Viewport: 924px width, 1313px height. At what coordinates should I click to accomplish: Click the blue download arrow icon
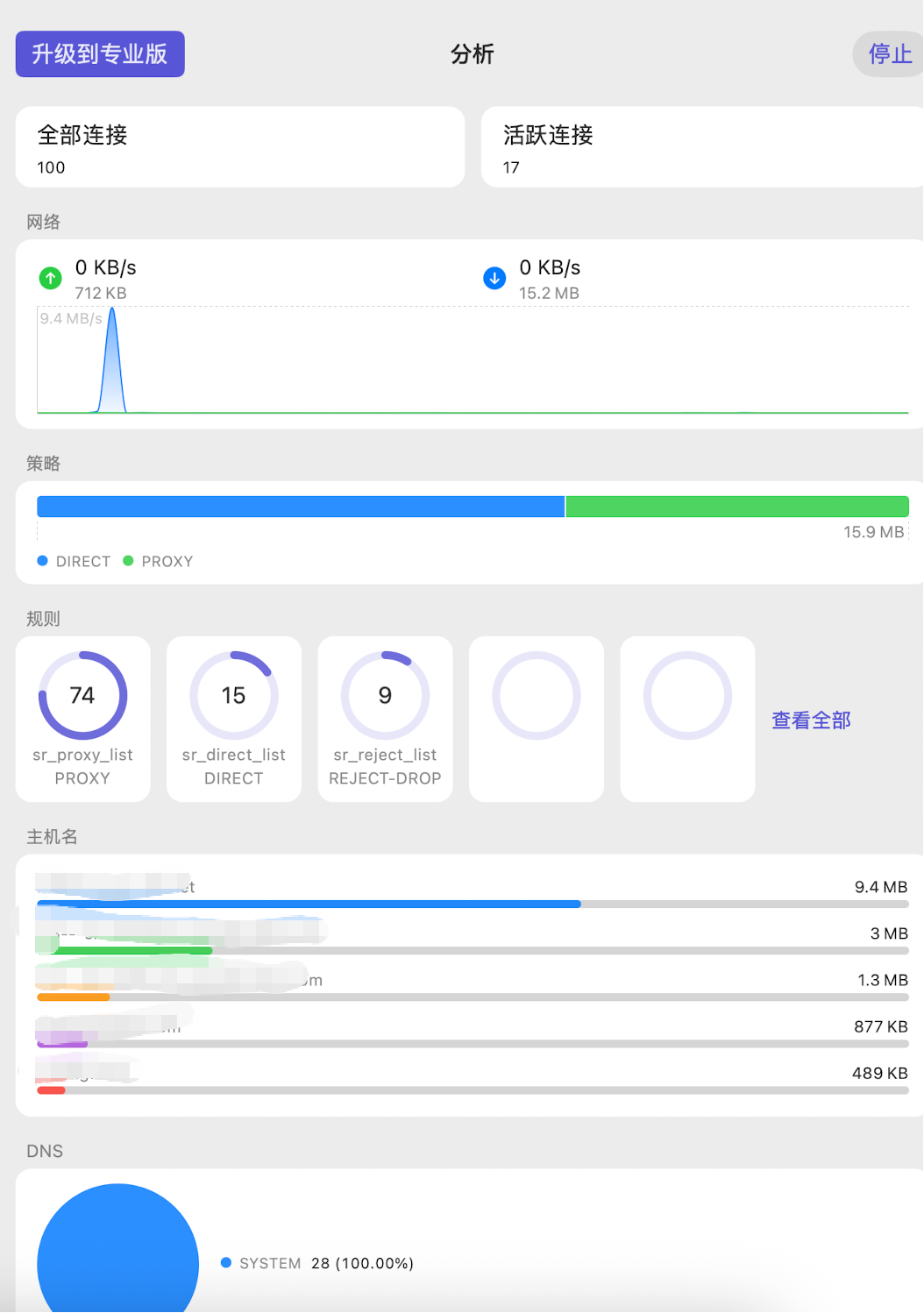[494, 279]
